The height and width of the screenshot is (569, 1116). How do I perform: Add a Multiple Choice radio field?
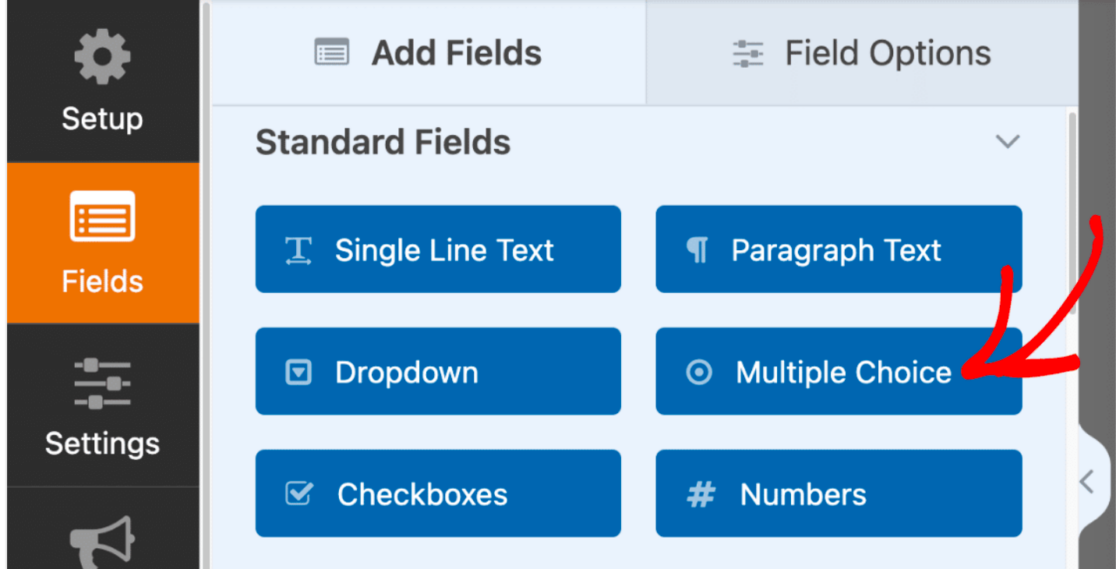838,372
